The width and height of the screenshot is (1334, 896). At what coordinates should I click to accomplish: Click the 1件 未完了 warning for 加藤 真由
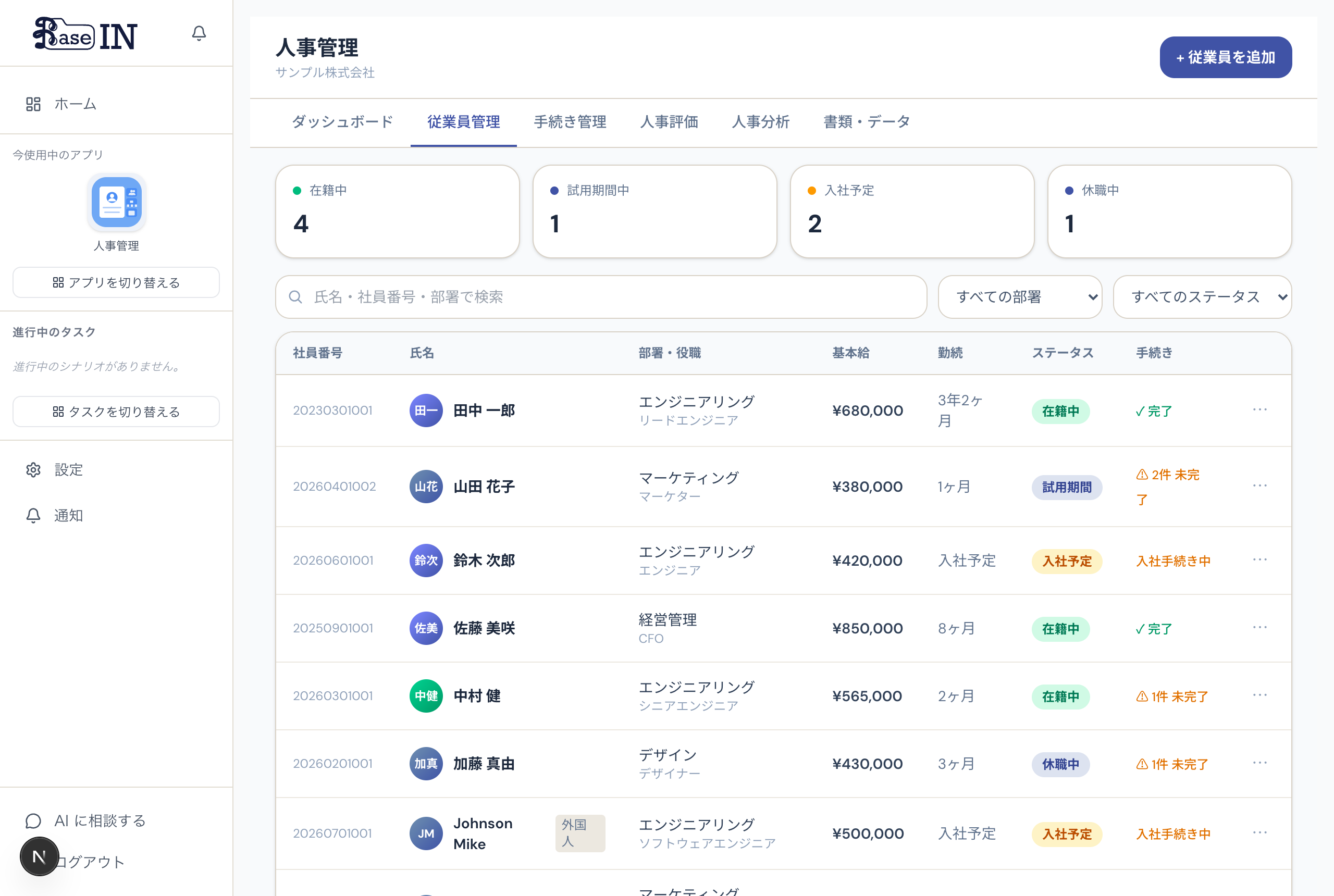(x=1172, y=764)
